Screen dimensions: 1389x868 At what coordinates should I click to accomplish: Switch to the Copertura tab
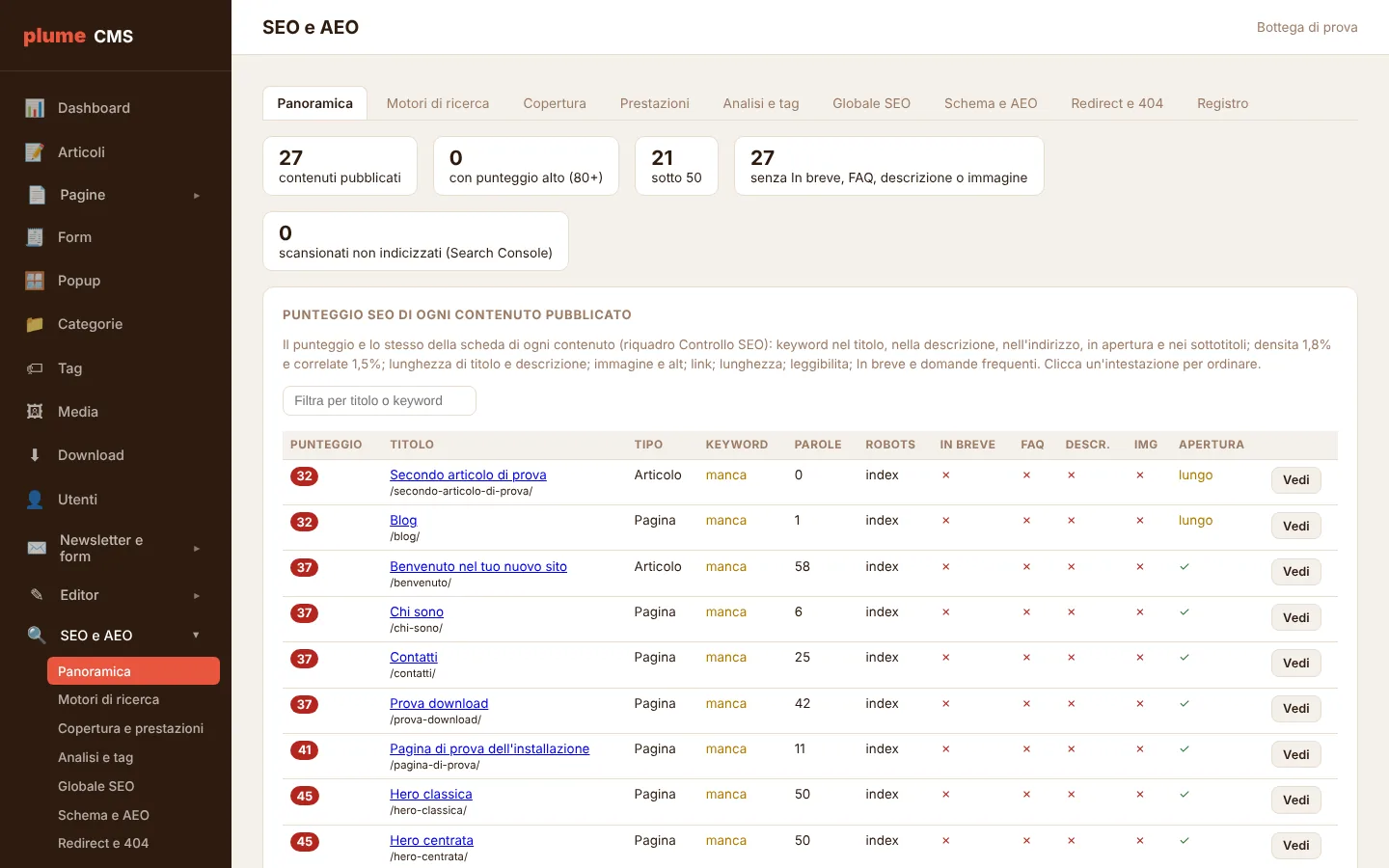point(555,103)
